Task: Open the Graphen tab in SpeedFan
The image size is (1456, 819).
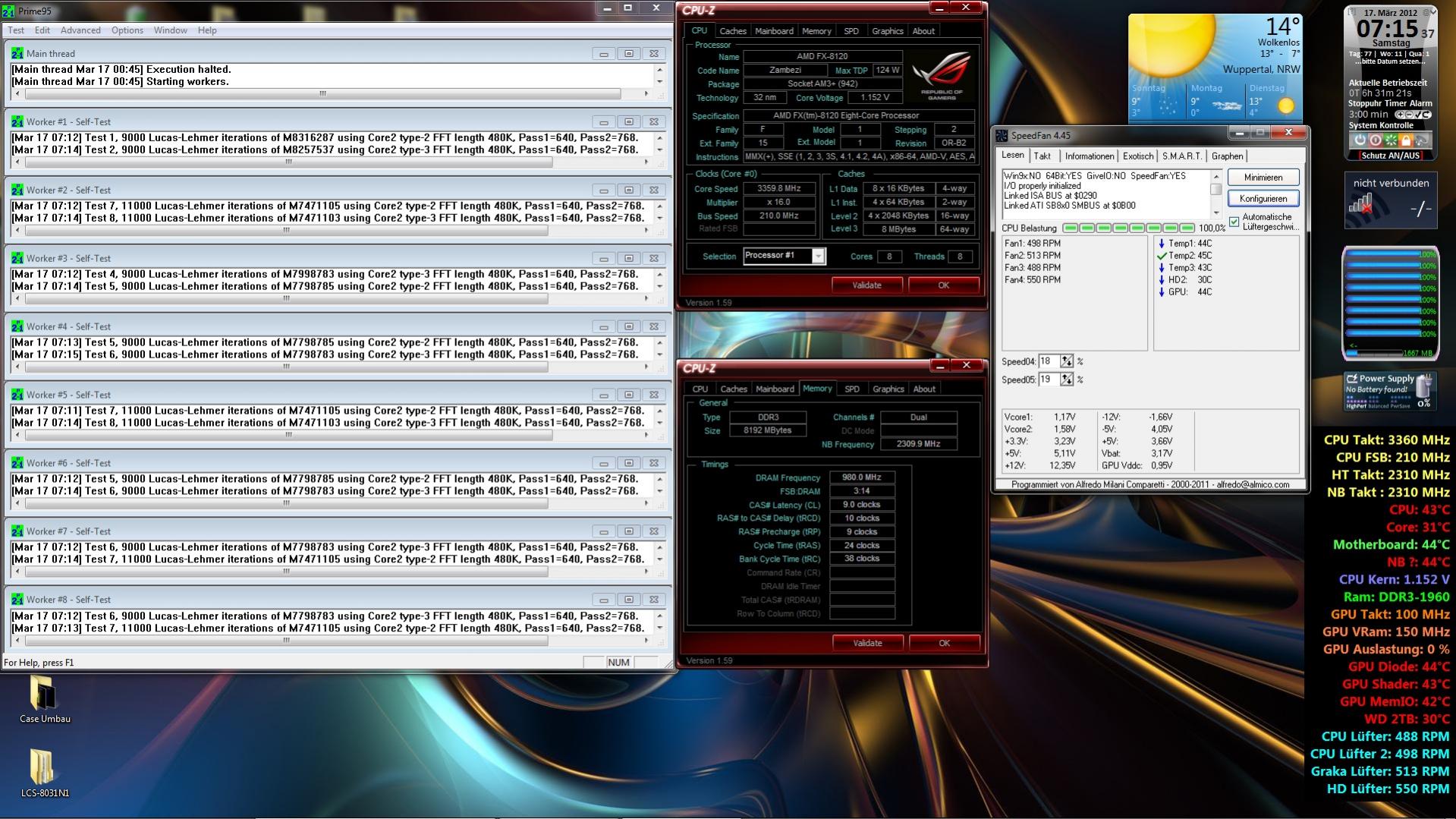Action: (1227, 156)
